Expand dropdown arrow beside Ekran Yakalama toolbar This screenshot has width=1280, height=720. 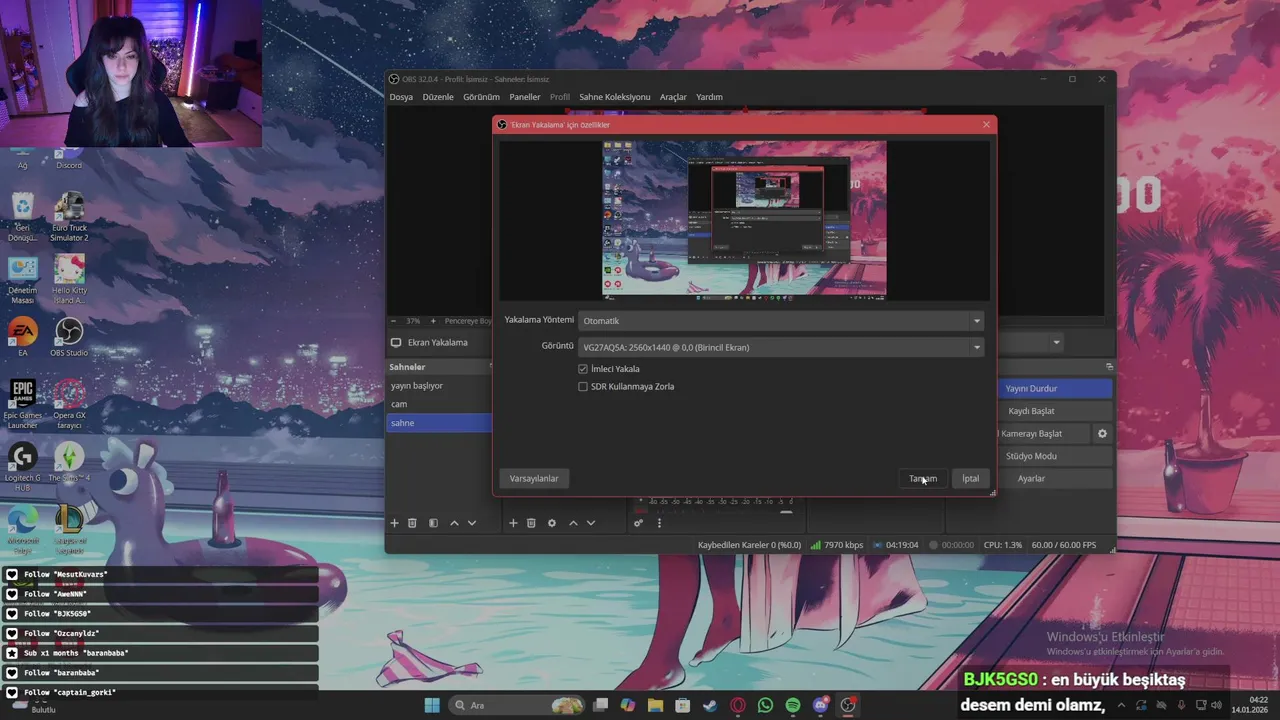tap(1056, 343)
